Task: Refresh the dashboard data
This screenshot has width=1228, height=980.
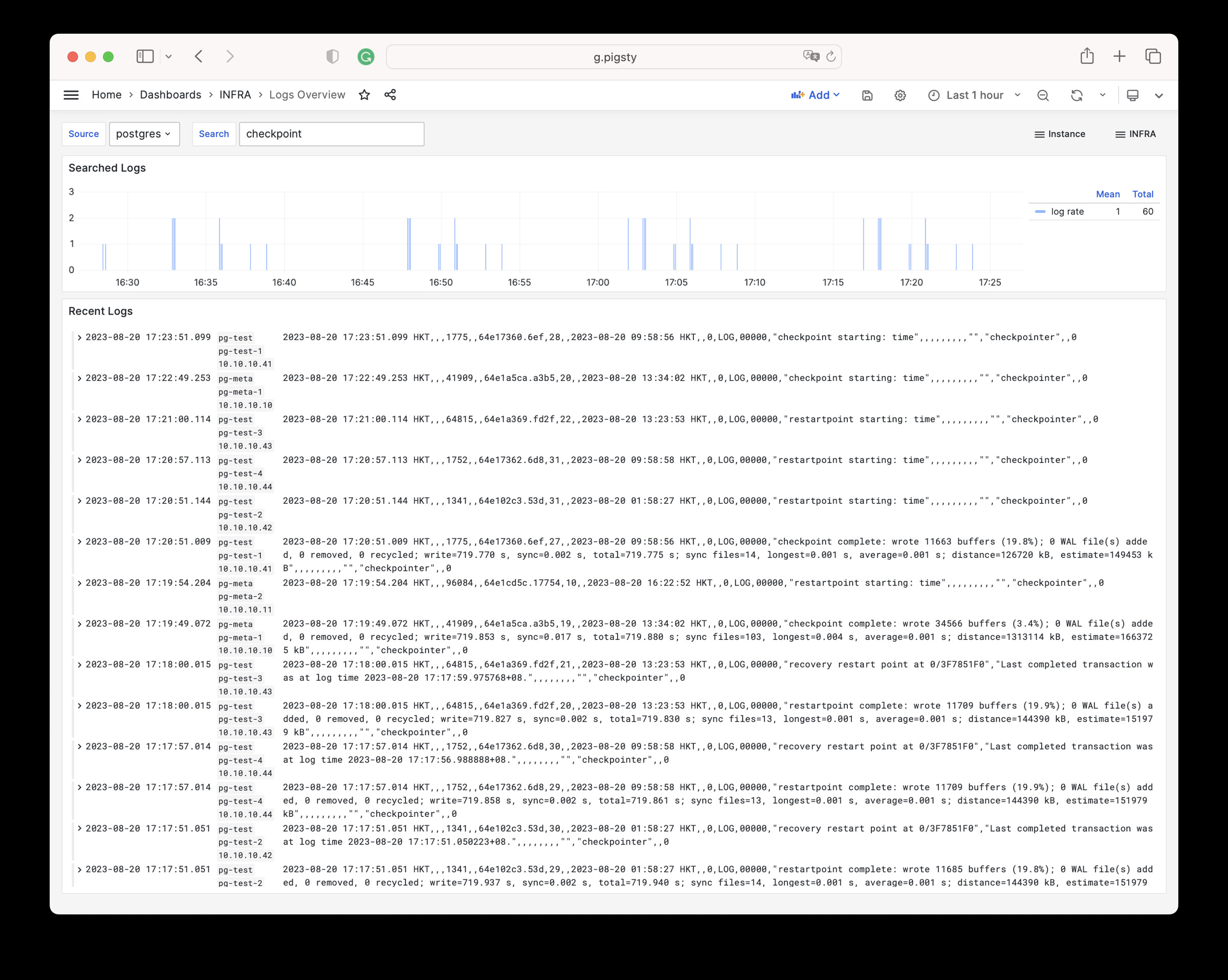Action: (x=1077, y=95)
